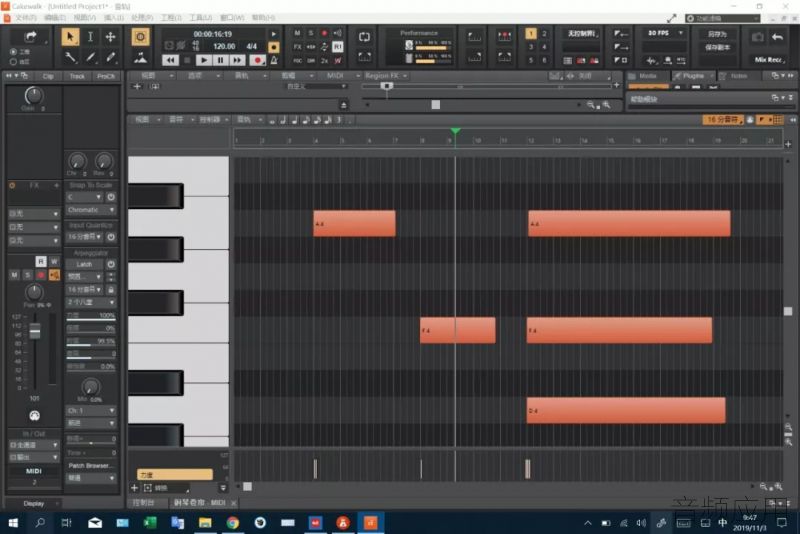Click the D4 note in piano roll
Screen dimensions: 800x534
click(626, 411)
